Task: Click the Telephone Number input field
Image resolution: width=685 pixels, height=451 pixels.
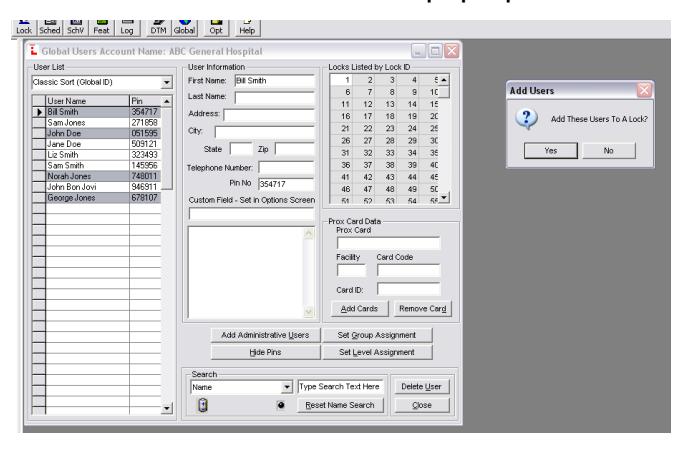Action: (286, 167)
